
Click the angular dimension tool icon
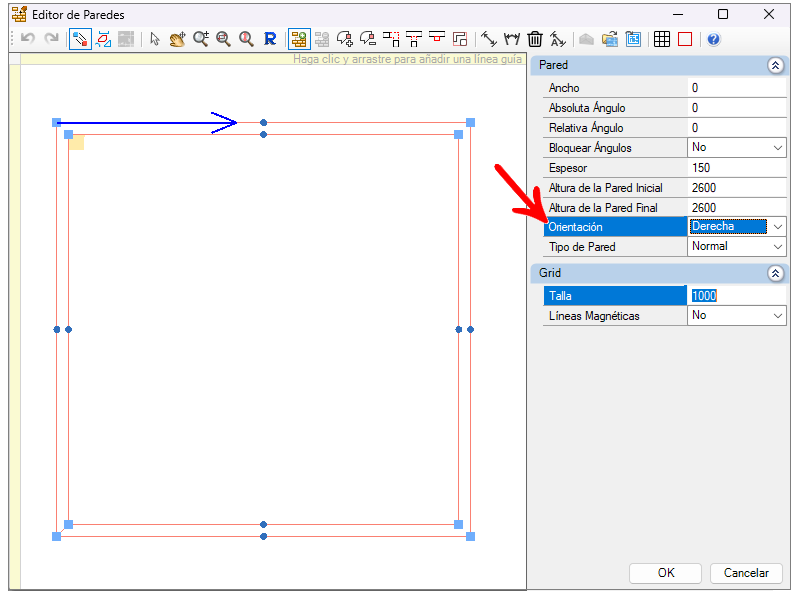[x=512, y=39]
